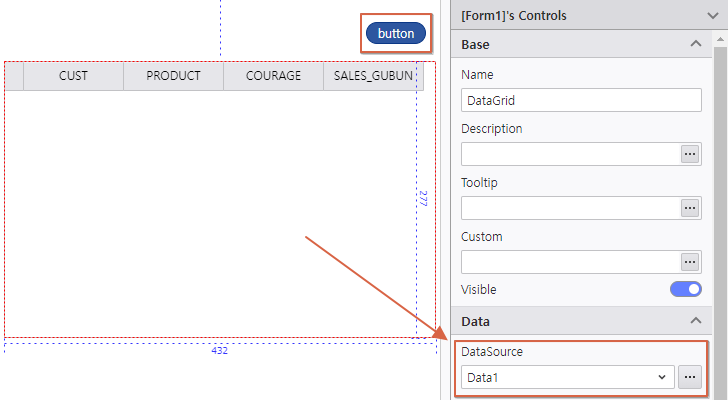Open the Description ellipsis editor button
This screenshot has height=400, width=728.
pos(690,154)
